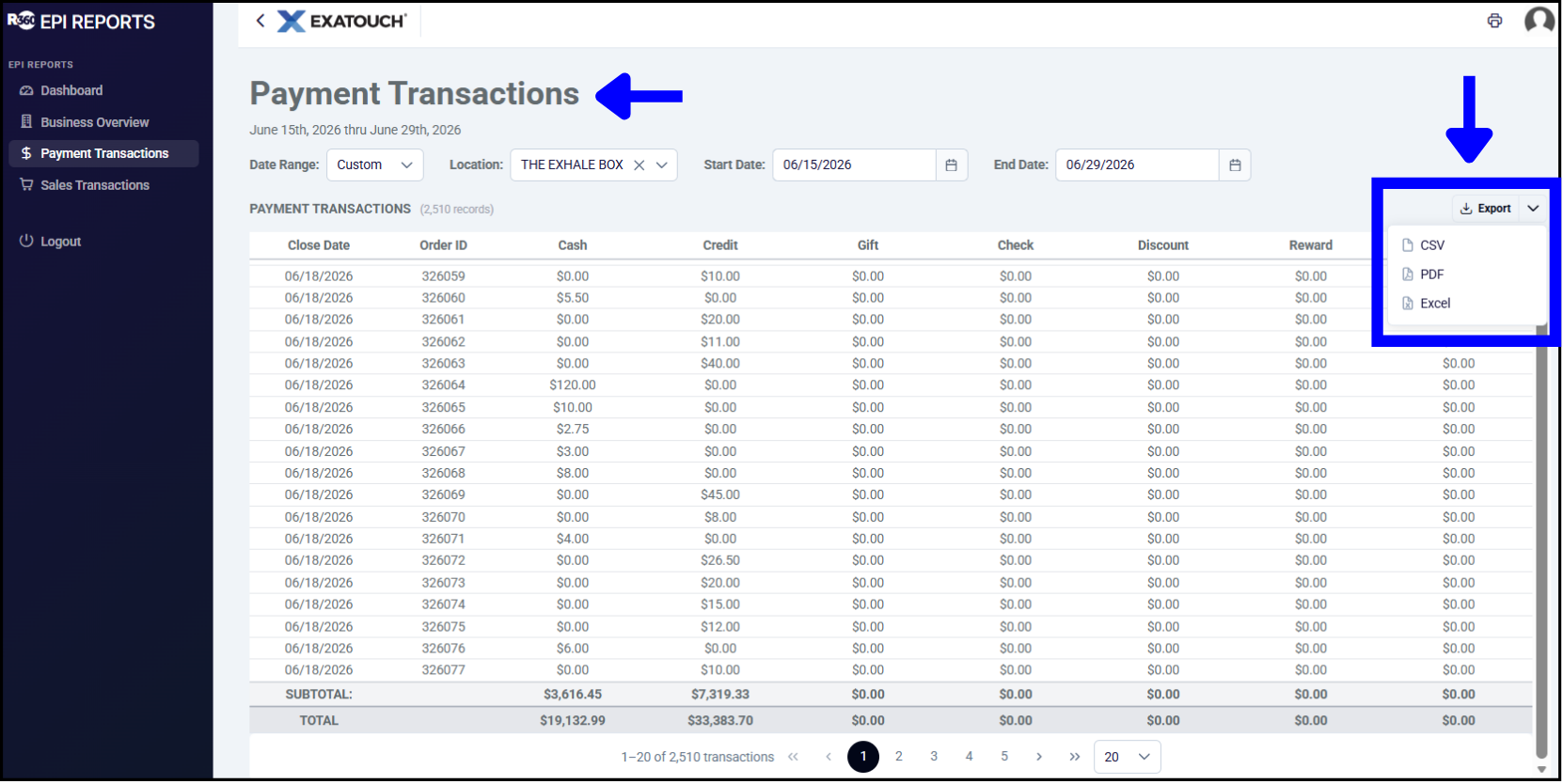1563x784 pixels.
Task: Sort by Gift column header
Action: [x=868, y=245]
